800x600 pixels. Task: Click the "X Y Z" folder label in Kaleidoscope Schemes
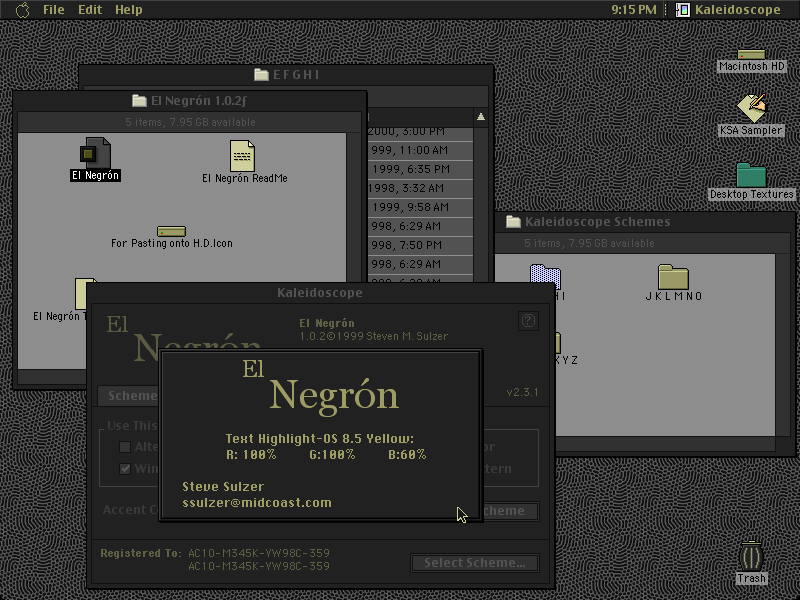pyautogui.click(x=566, y=360)
